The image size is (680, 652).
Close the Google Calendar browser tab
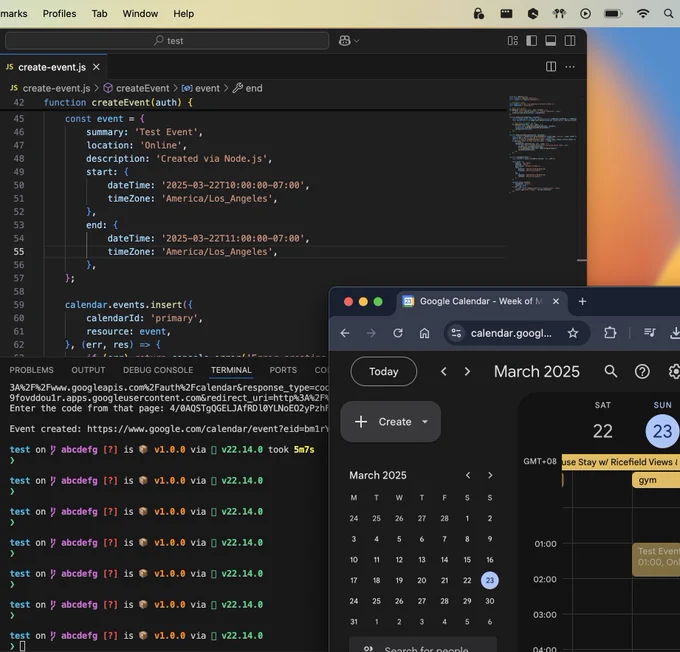[x=556, y=301]
